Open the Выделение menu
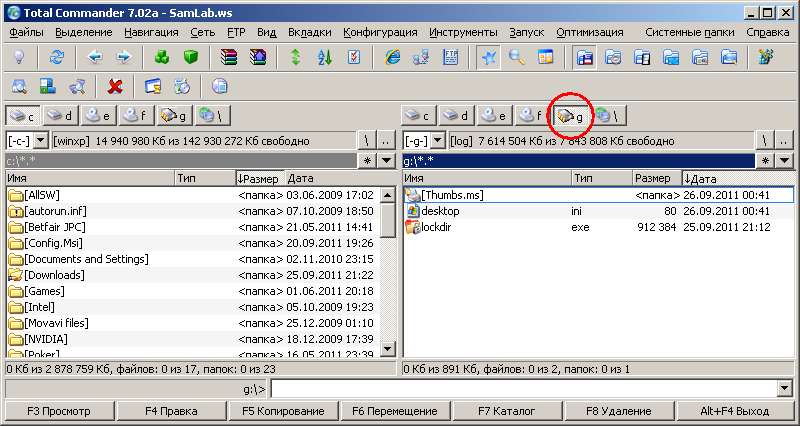The height and width of the screenshot is (426, 800). click(84, 32)
